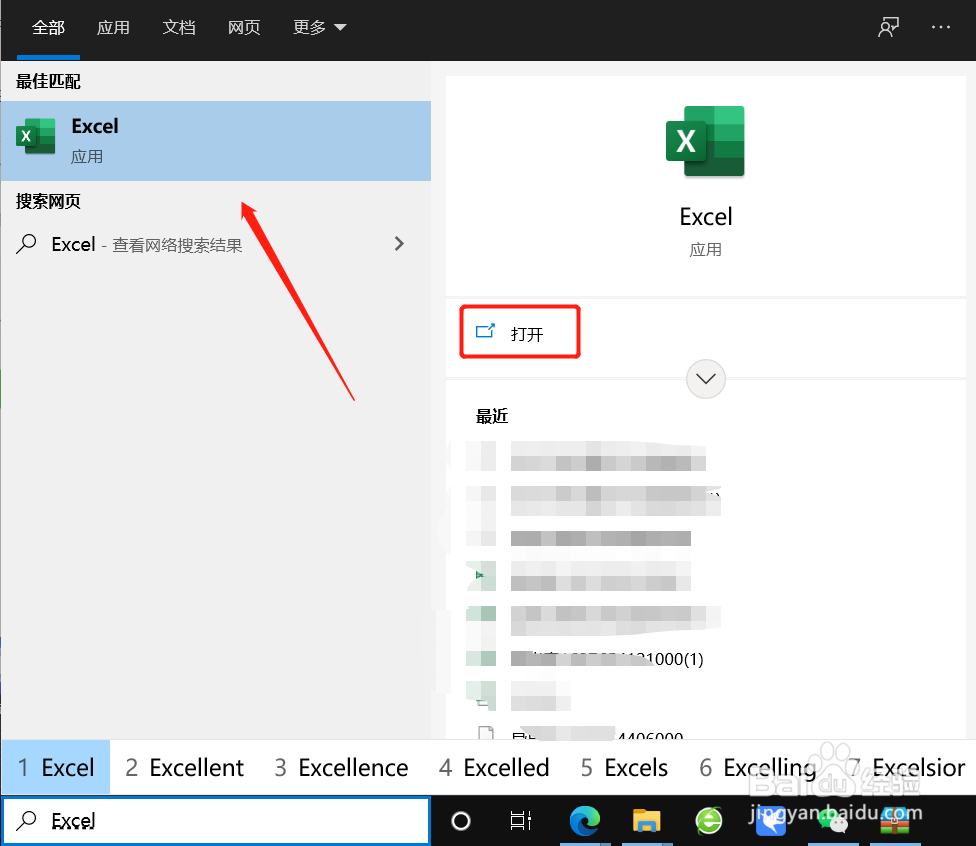Switch to the 文档 tab
The width and height of the screenshot is (976, 846).
click(x=179, y=27)
